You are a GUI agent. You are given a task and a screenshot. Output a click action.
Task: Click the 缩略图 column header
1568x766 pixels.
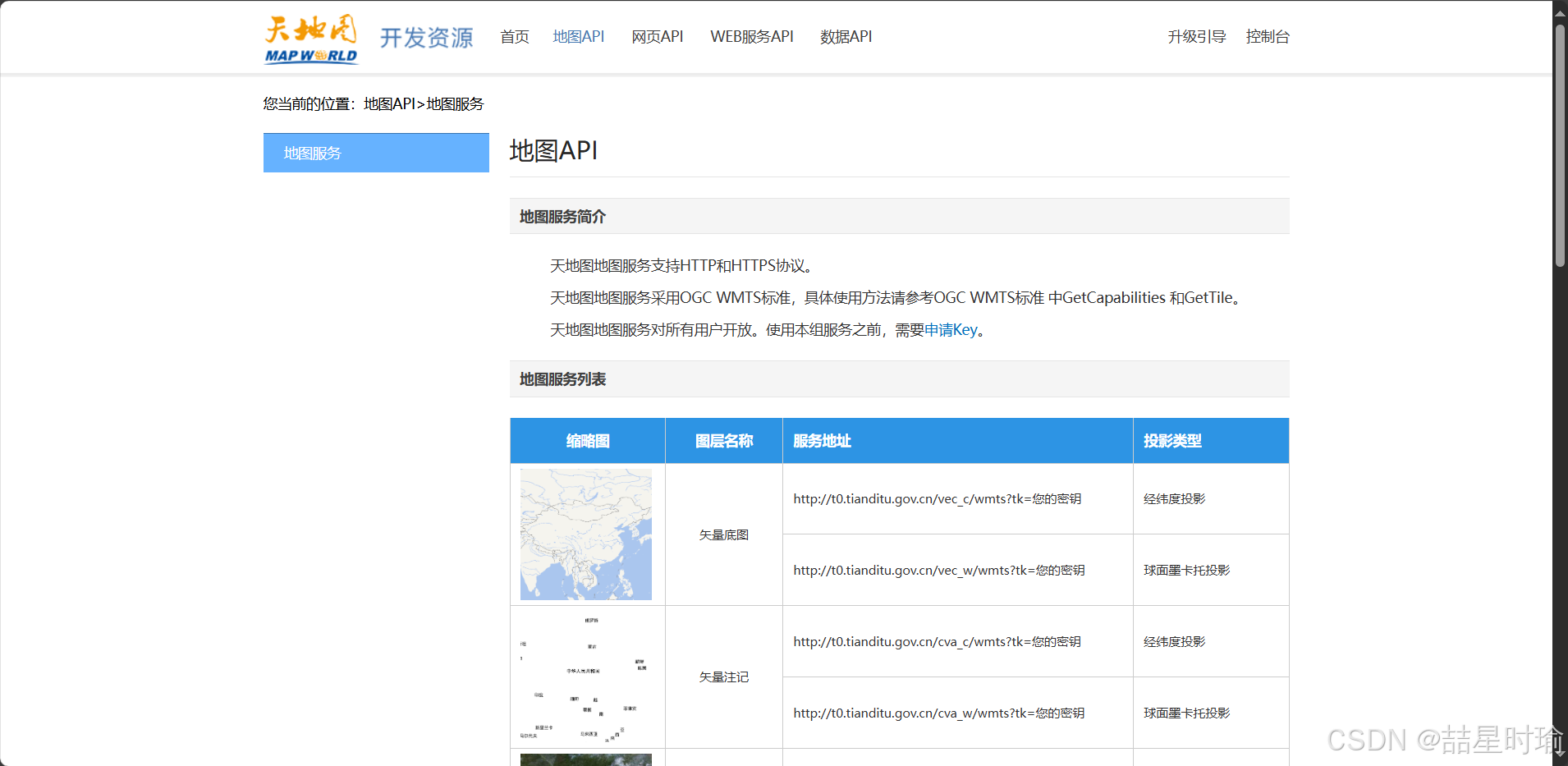tap(588, 441)
